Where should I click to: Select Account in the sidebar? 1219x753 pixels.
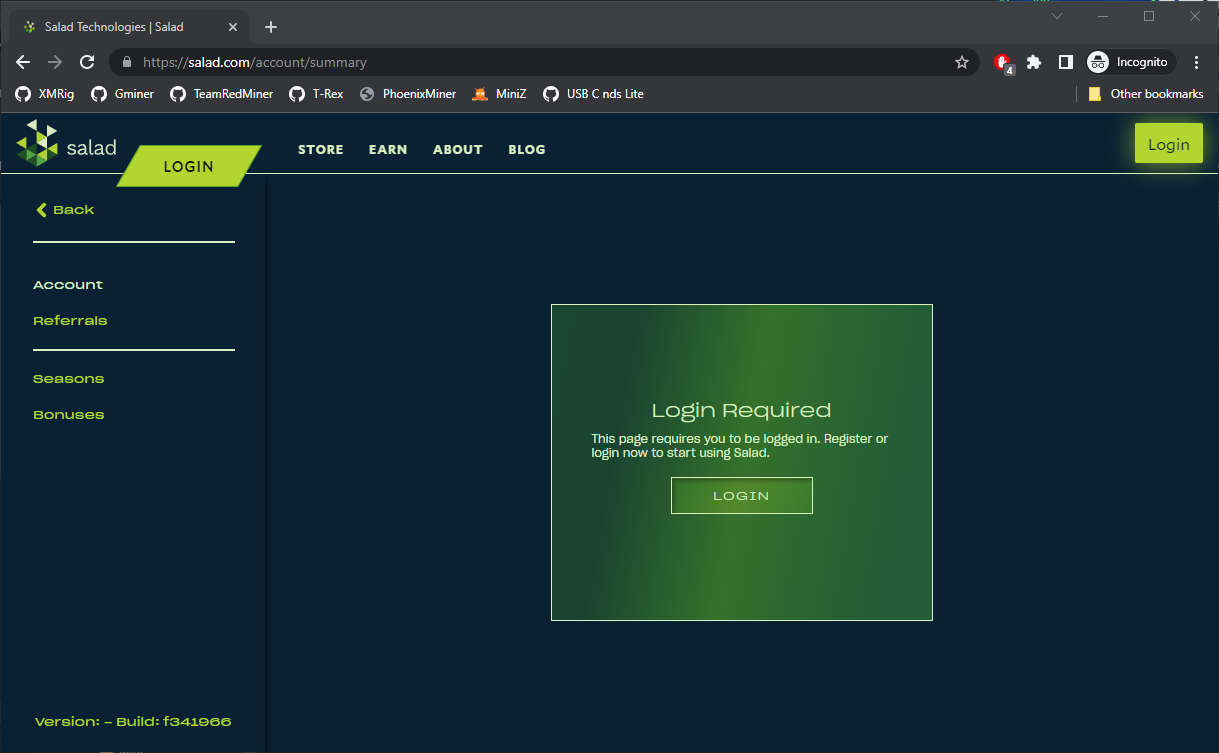[x=68, y=285]
